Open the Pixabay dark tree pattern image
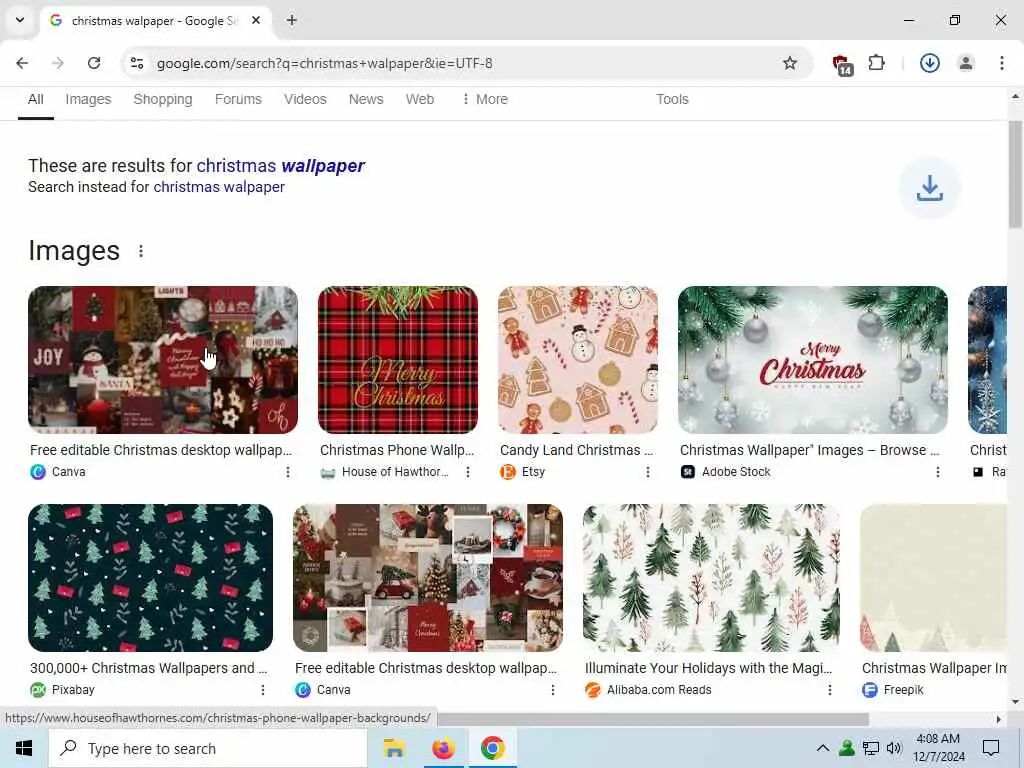The height and width of the screenshot is (768, 1024). tap(150, 578)
